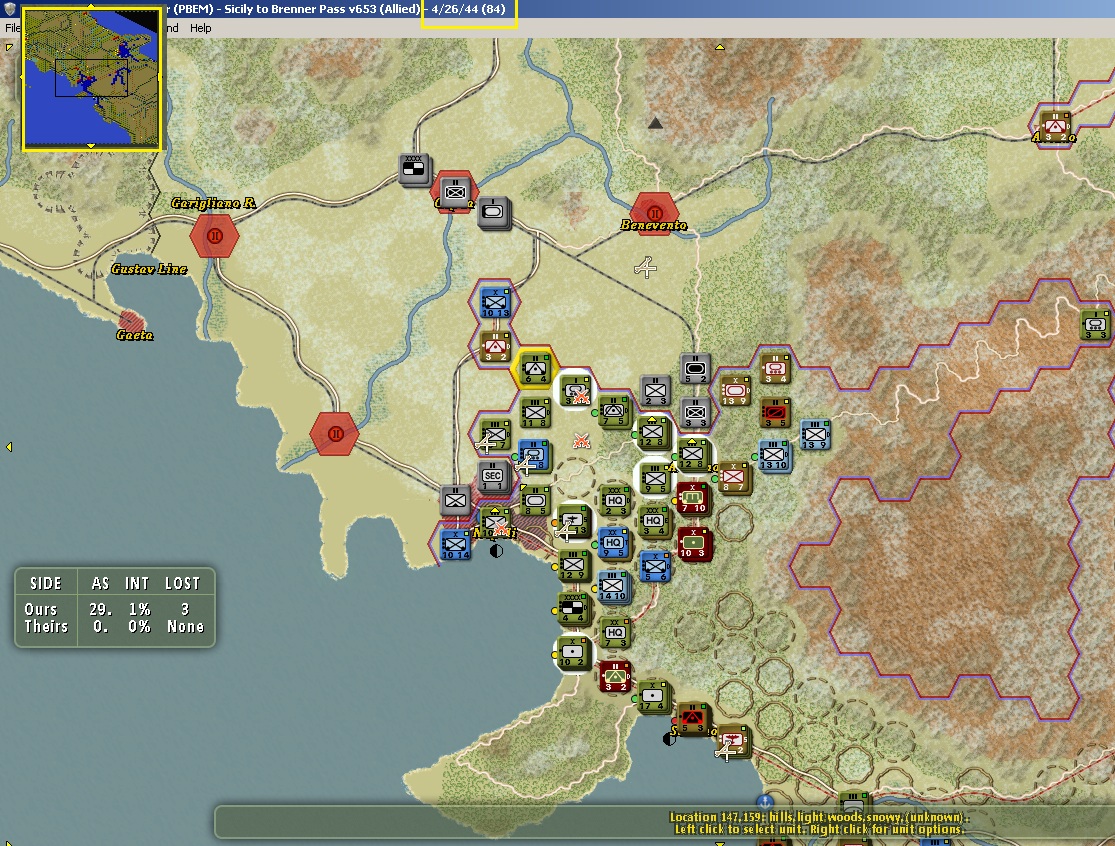
Task: Select the gray SEC security unit 1-1
Action: (494, 477)
